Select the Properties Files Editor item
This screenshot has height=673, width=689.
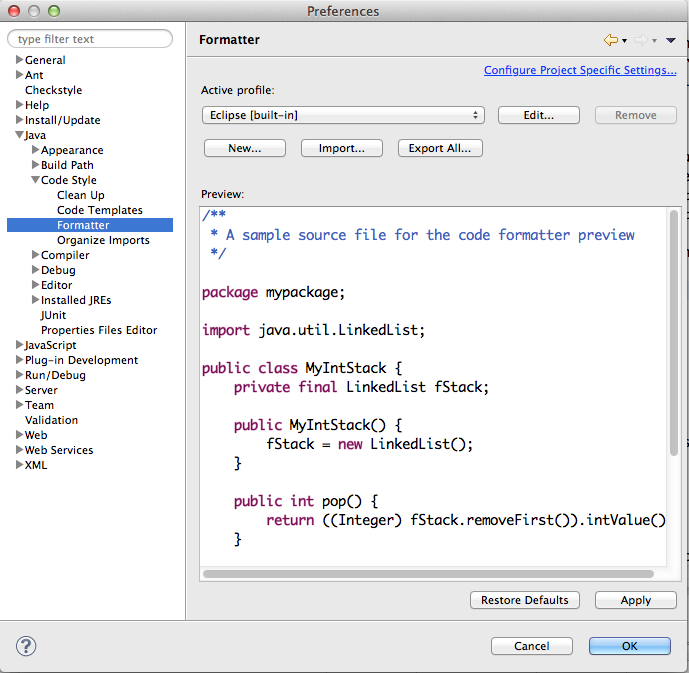coord(98,330)
